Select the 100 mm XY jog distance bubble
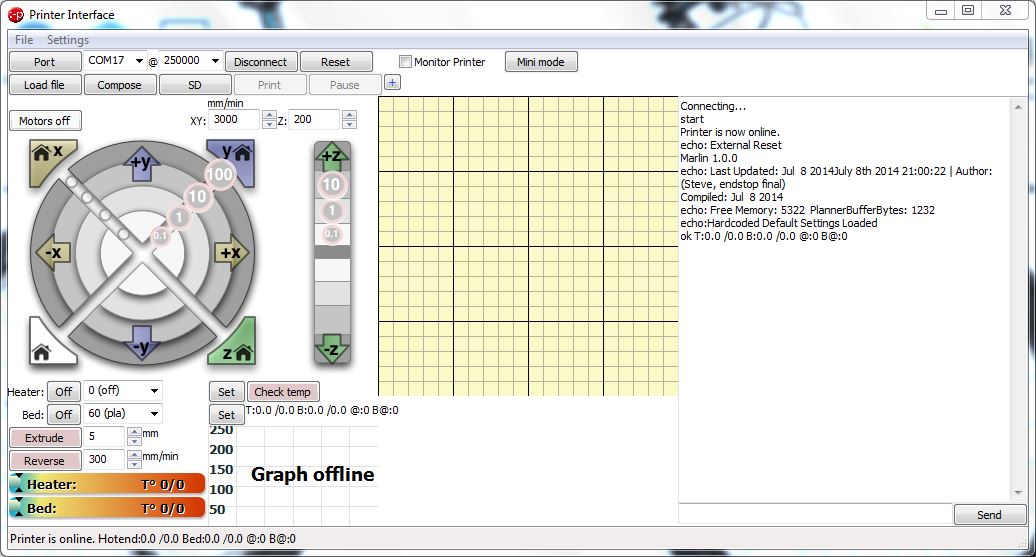The width and height of the screenshot is (1036, 557). tap(219, 174)
